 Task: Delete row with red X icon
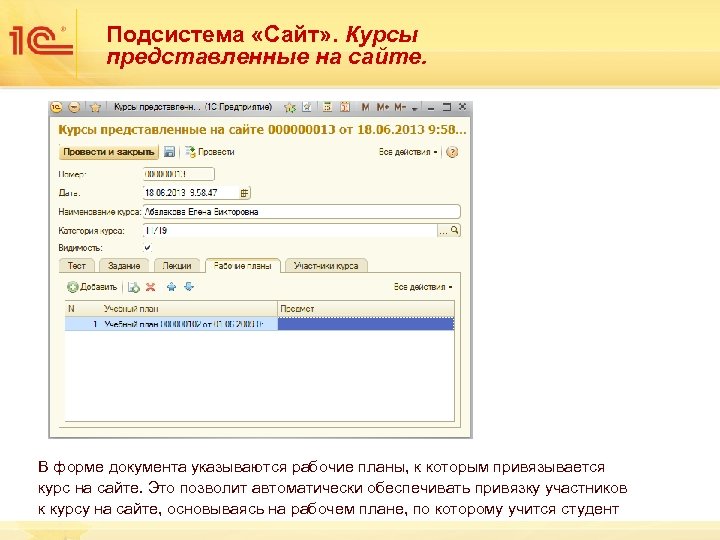pyautogui.click(x=151, y=287)
